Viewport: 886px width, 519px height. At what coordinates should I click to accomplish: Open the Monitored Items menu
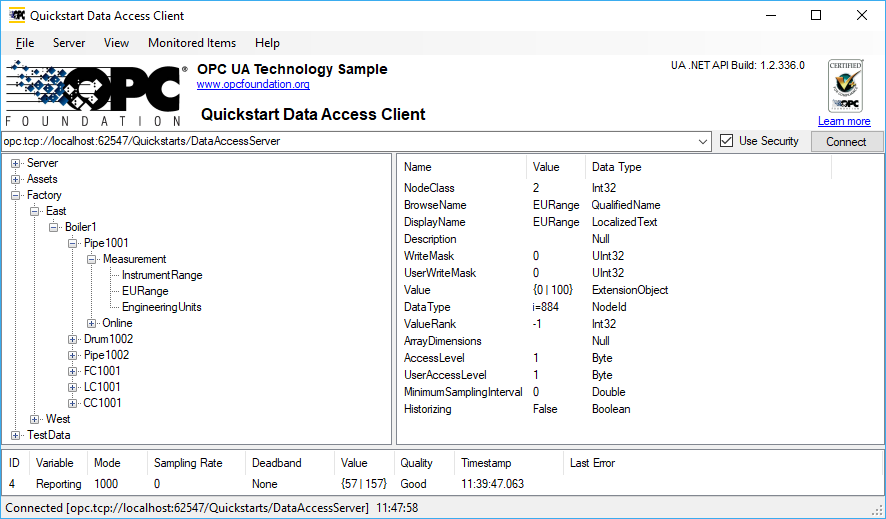click(192, 43)
